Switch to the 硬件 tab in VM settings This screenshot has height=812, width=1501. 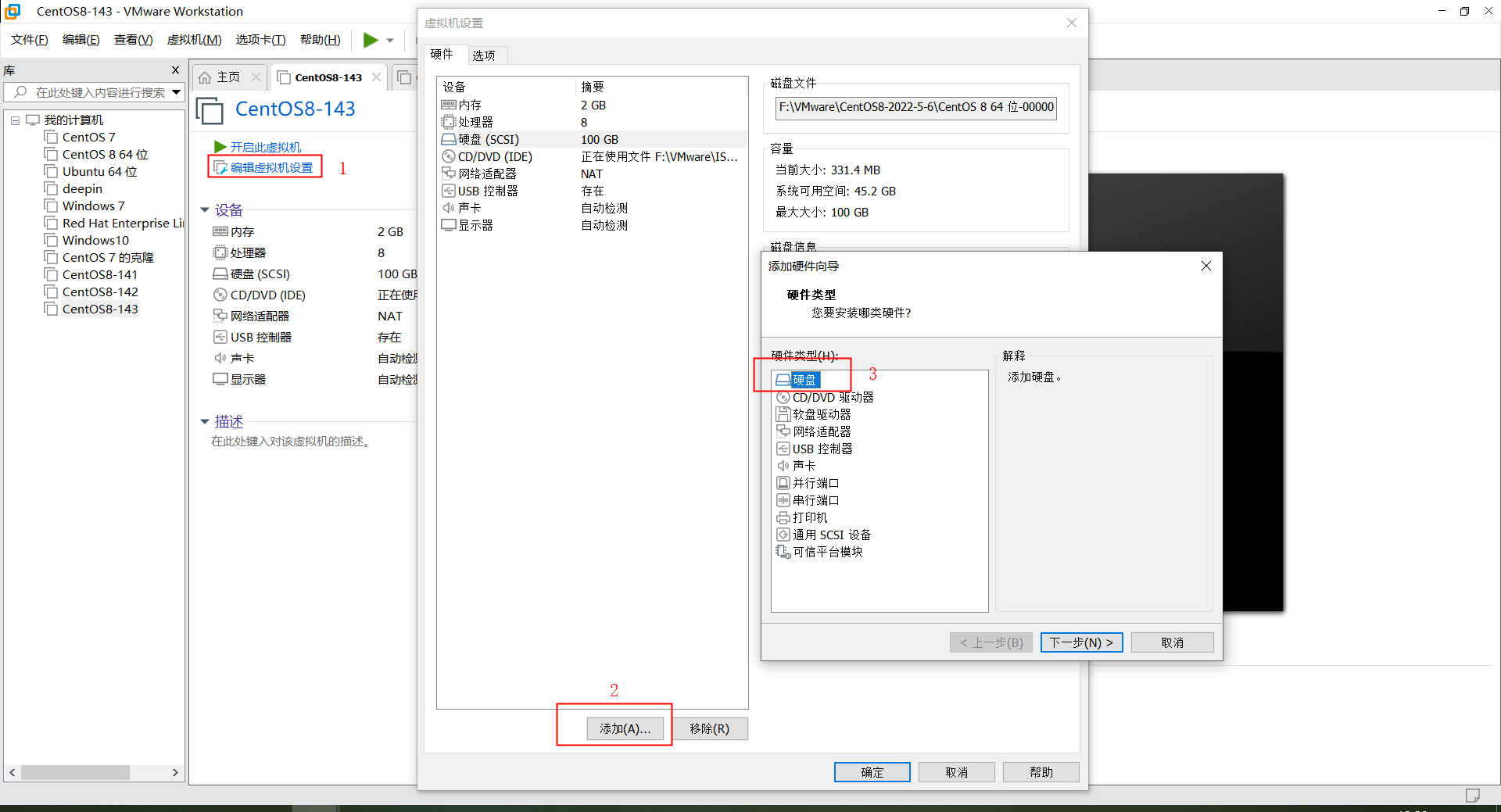442,54
